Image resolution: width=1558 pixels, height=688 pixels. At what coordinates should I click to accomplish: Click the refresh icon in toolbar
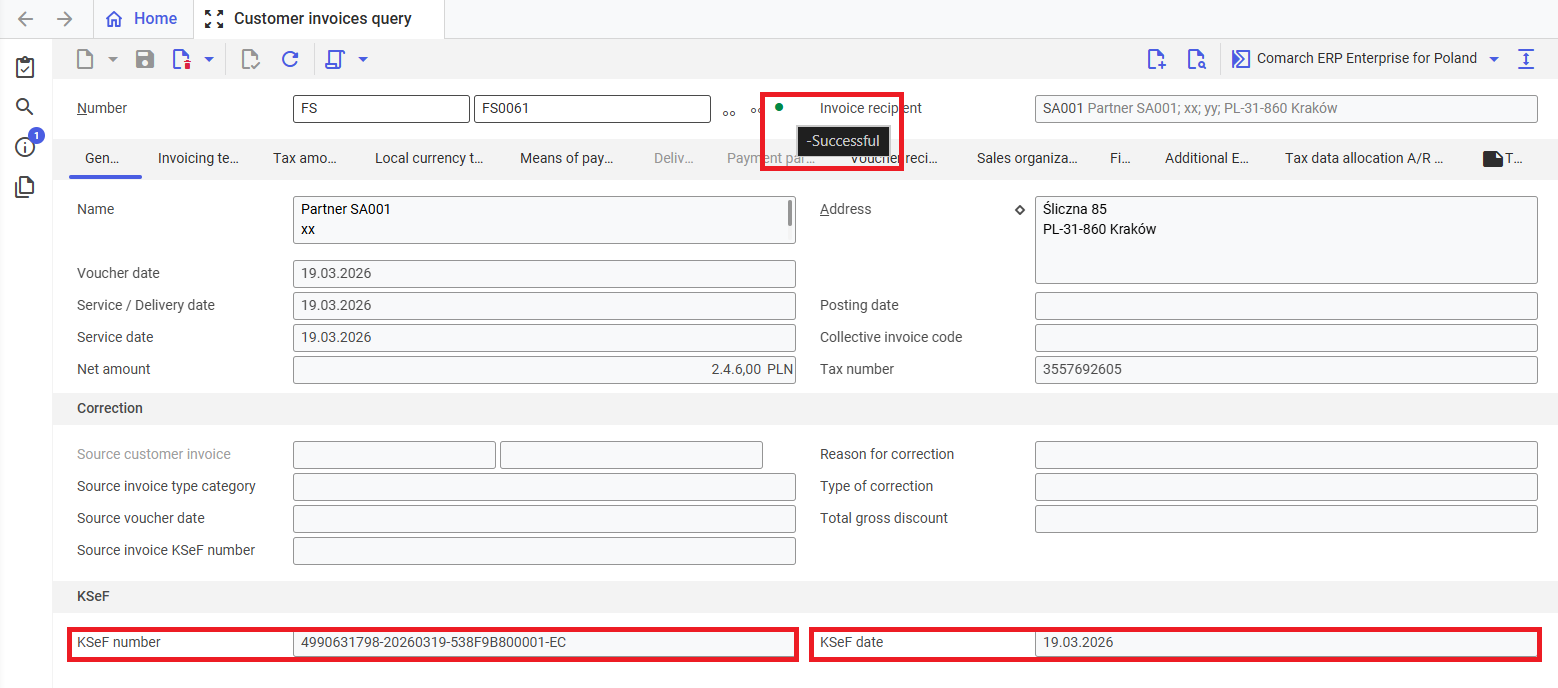click(290, 59)
